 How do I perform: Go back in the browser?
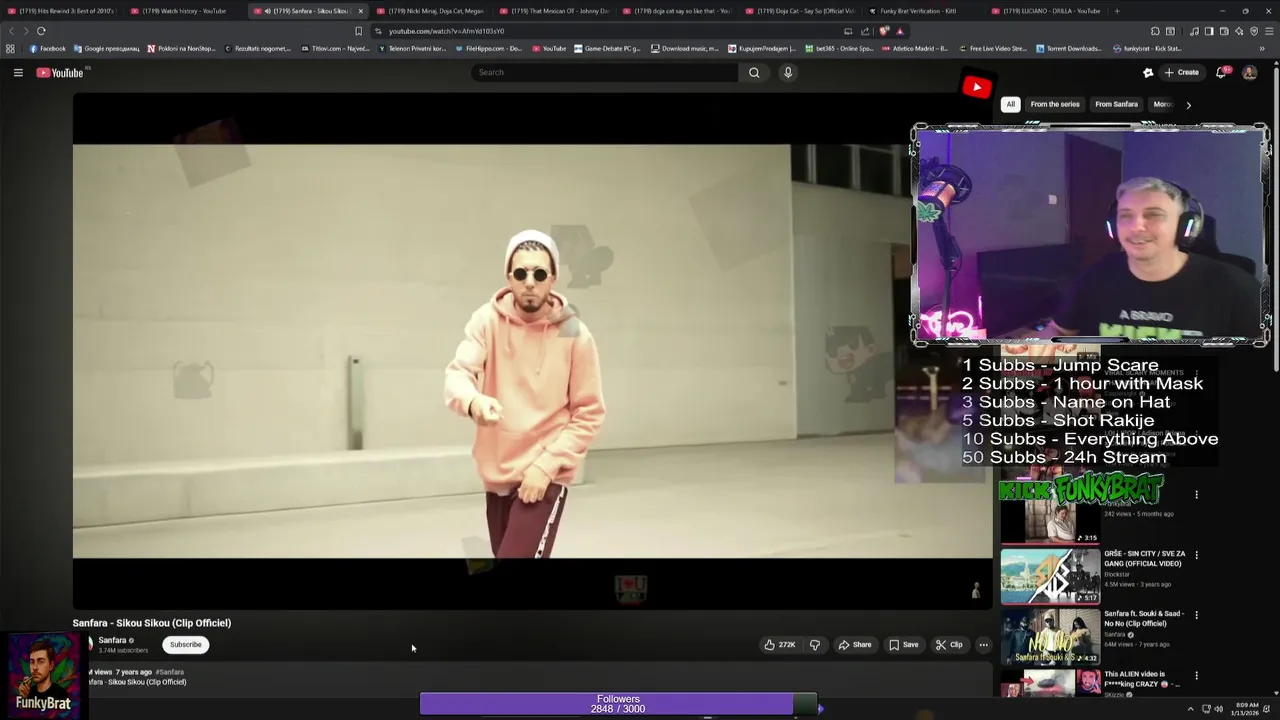[11, 31]
